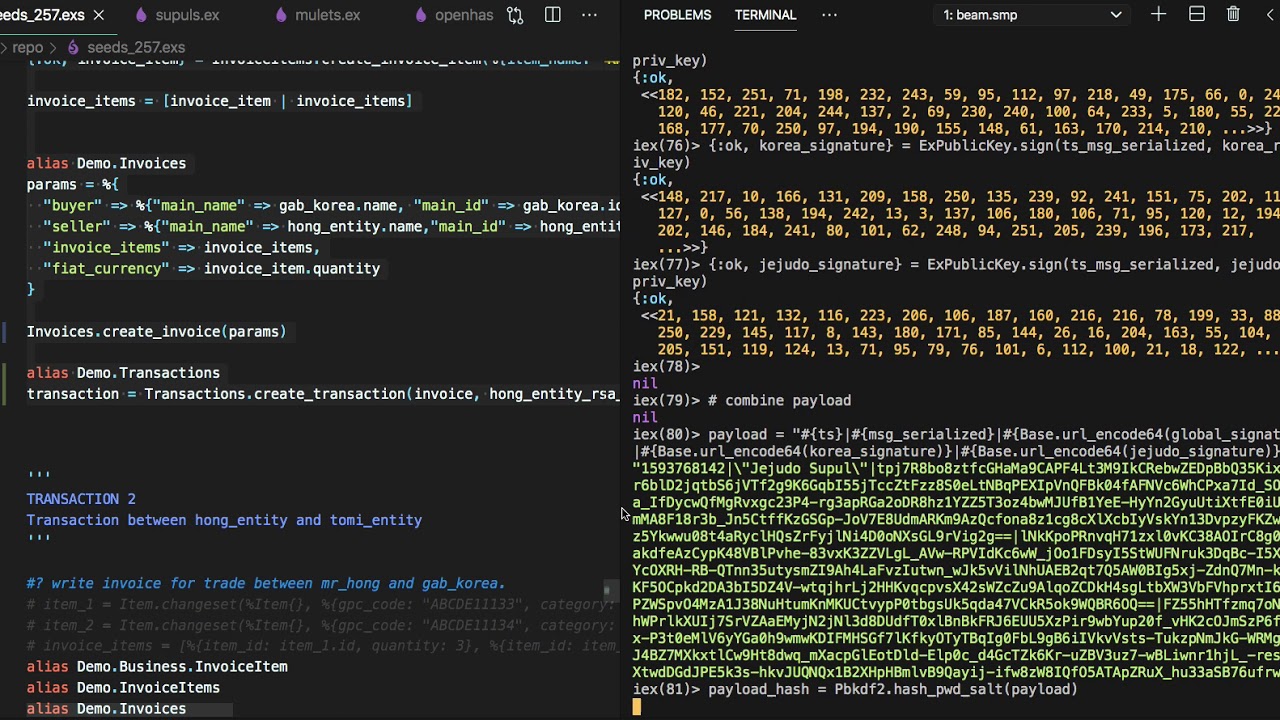Click the 'iex(80)> payload =' terminal line
This screenshot has height=720, width=1280.
(x=956, y=434)
